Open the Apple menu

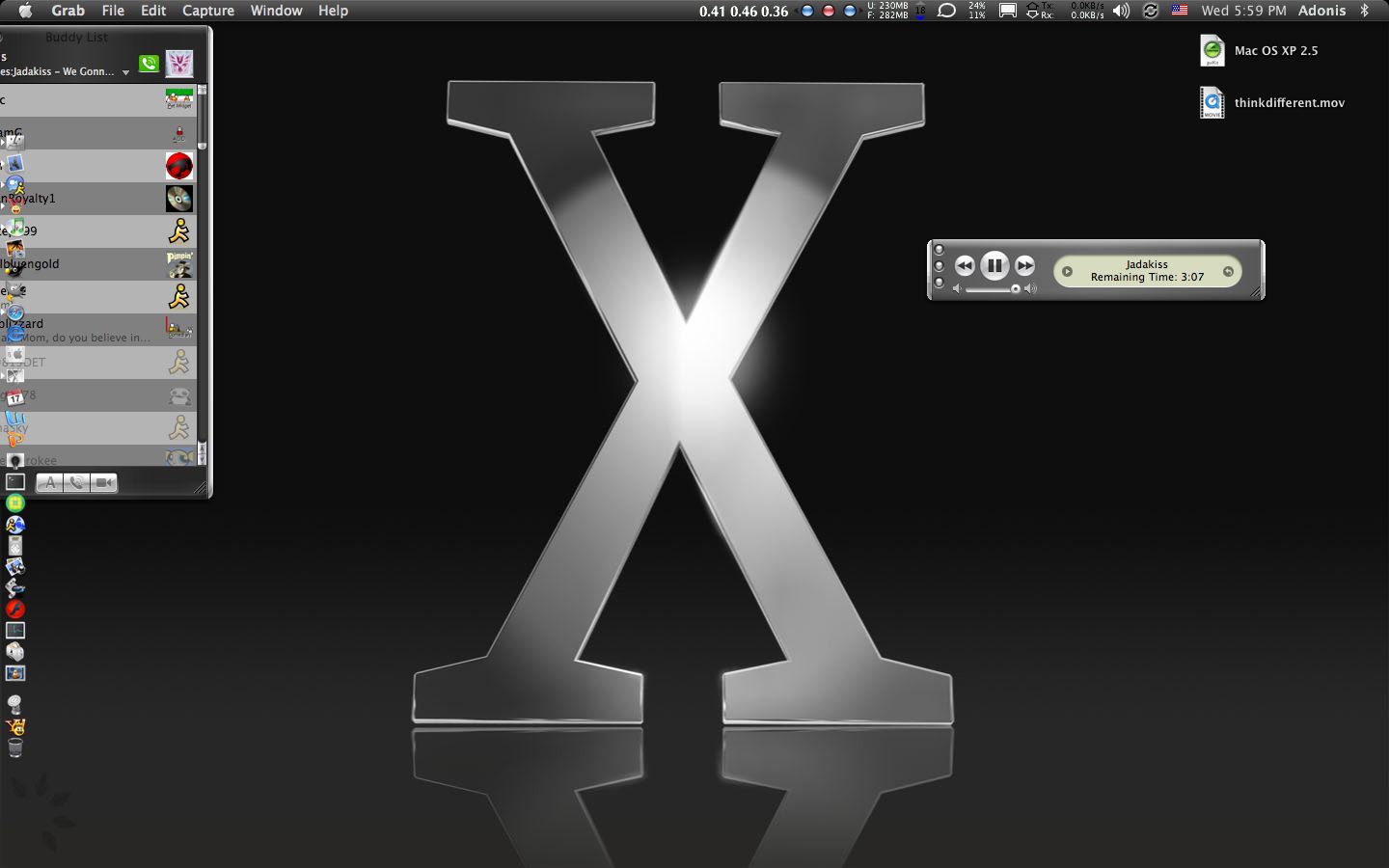(26, 11)
